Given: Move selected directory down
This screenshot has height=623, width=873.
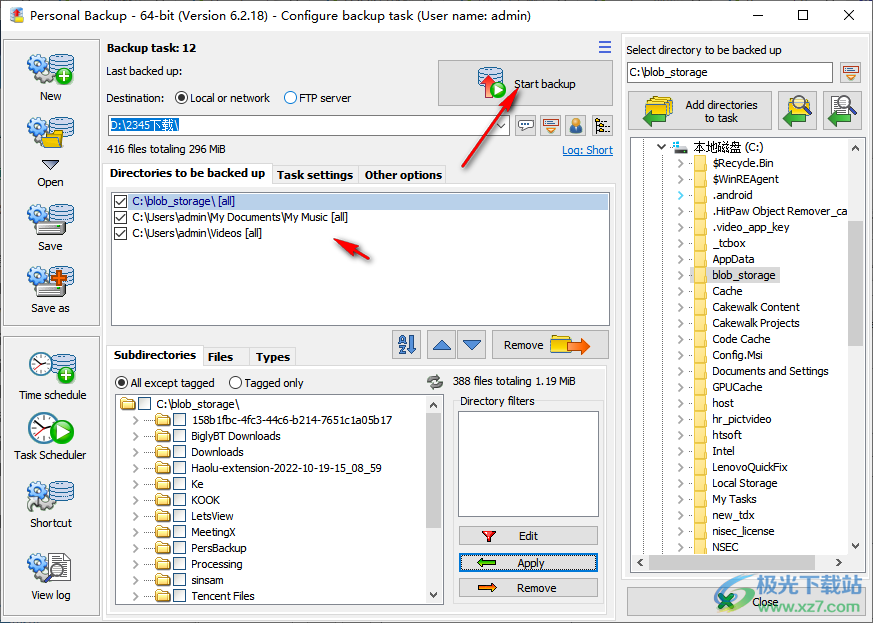Looking at the screenshot, I should point(472,345).
